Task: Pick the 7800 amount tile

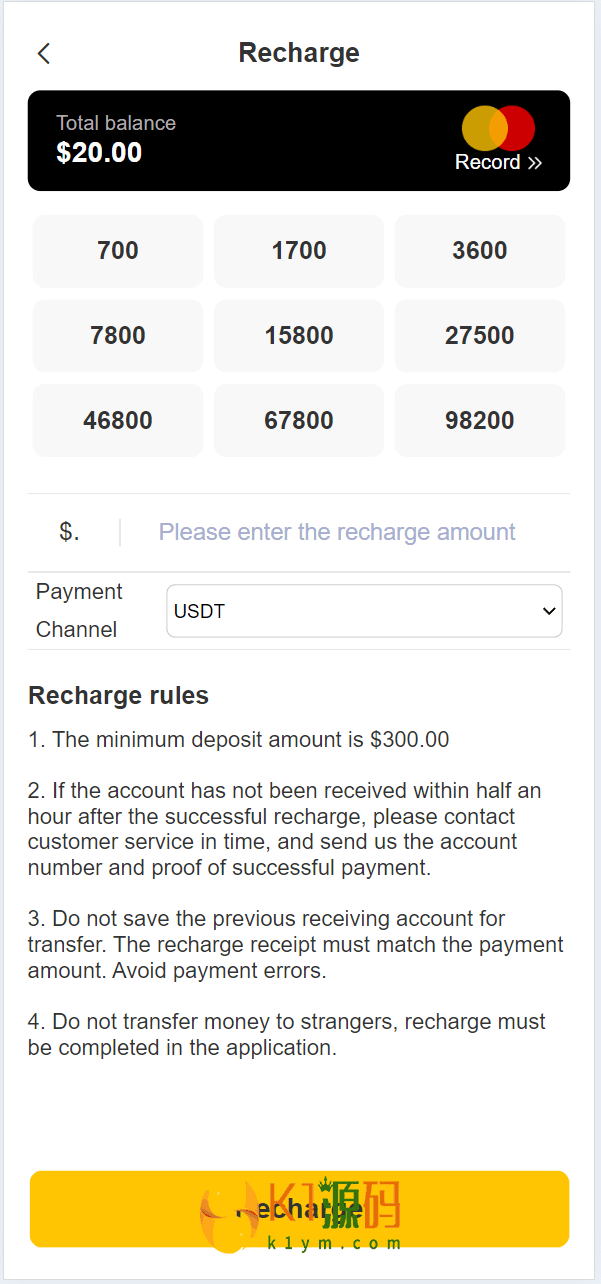Action: [x=118, y=336]
